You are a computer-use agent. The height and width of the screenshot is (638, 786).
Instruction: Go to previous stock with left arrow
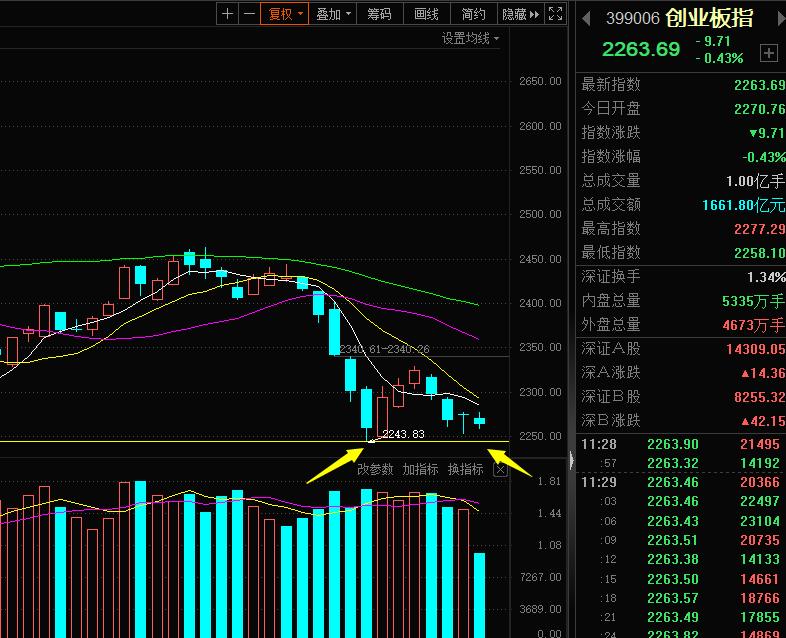[x=585, y=19]
